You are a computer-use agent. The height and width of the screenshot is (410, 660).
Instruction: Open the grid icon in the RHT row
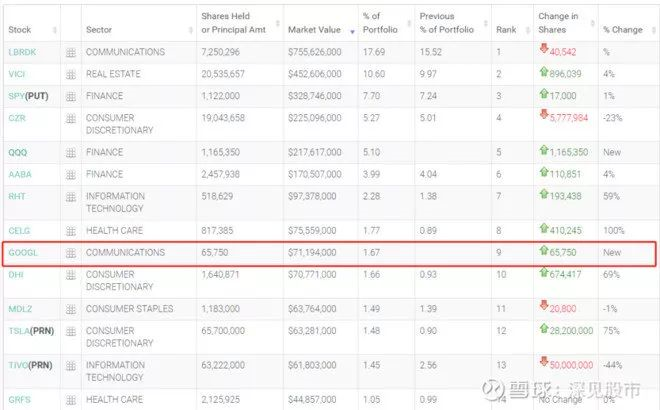[x=71, y=197]
